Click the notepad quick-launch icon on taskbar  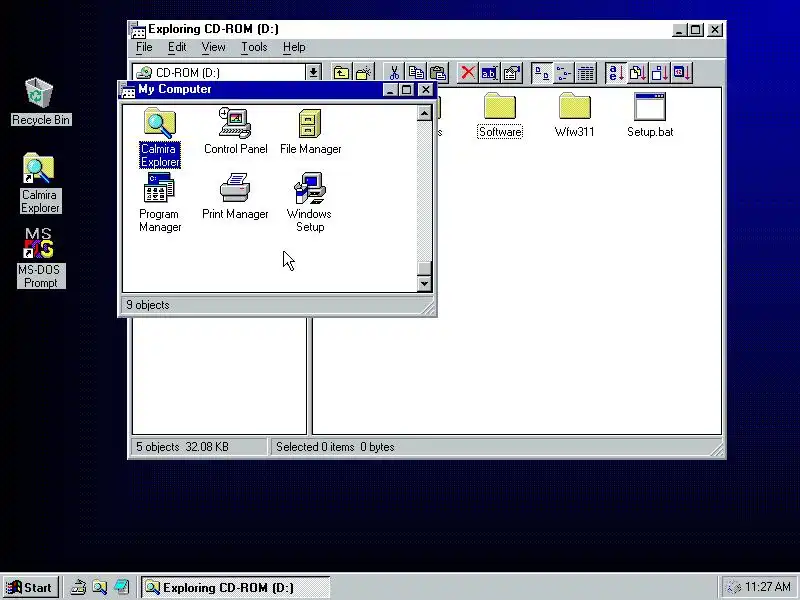pos(121,587)
